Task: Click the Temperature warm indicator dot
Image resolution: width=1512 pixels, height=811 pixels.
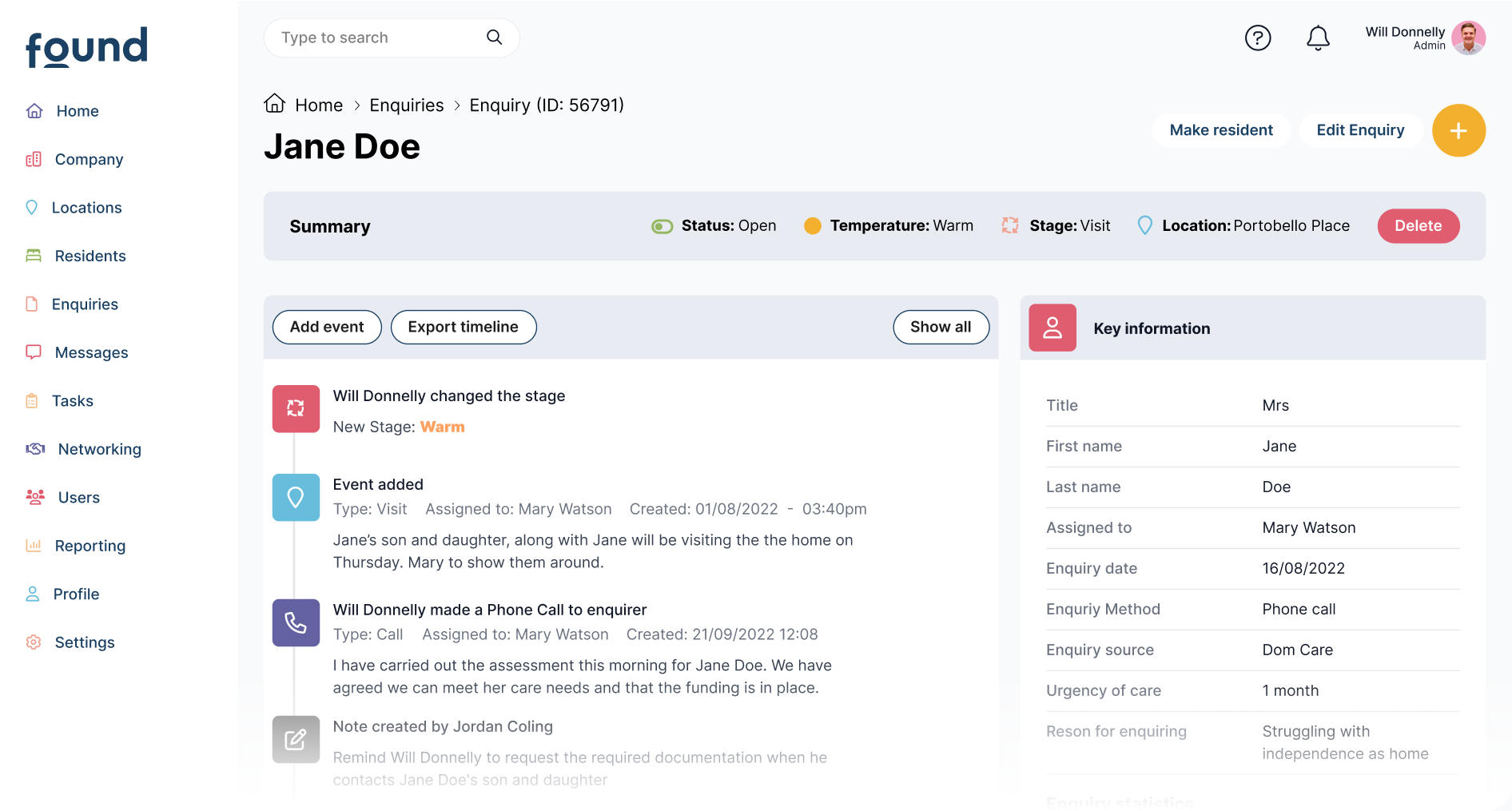Action: pos(812,225)
